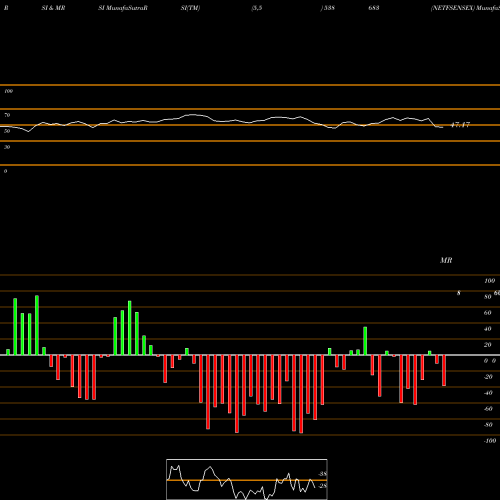Click the "(NETFSENSEX) Munafa" header text
Image resolution: width=500 pixels, height=500 pixels.
point(465,8)
